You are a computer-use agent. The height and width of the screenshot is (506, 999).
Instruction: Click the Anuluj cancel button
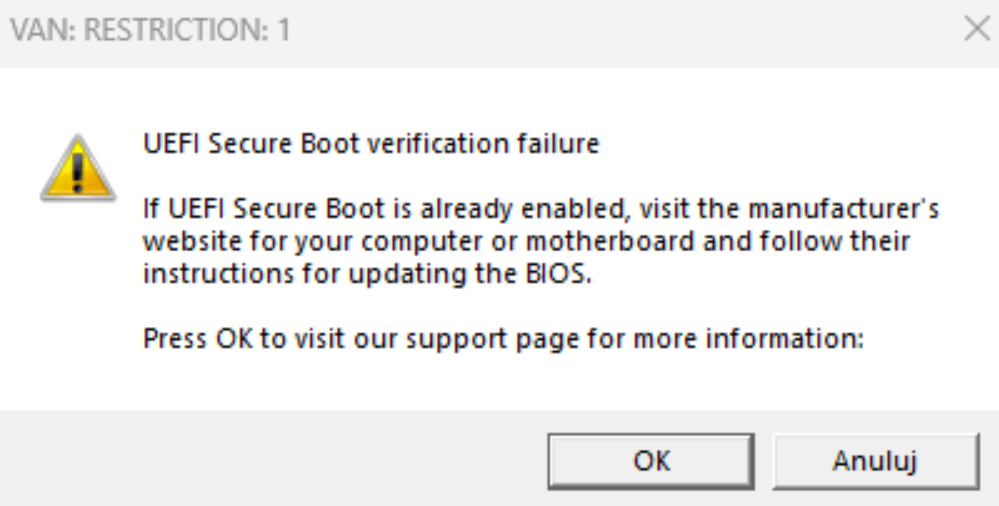pyautogui.click(x=876, y=461)
